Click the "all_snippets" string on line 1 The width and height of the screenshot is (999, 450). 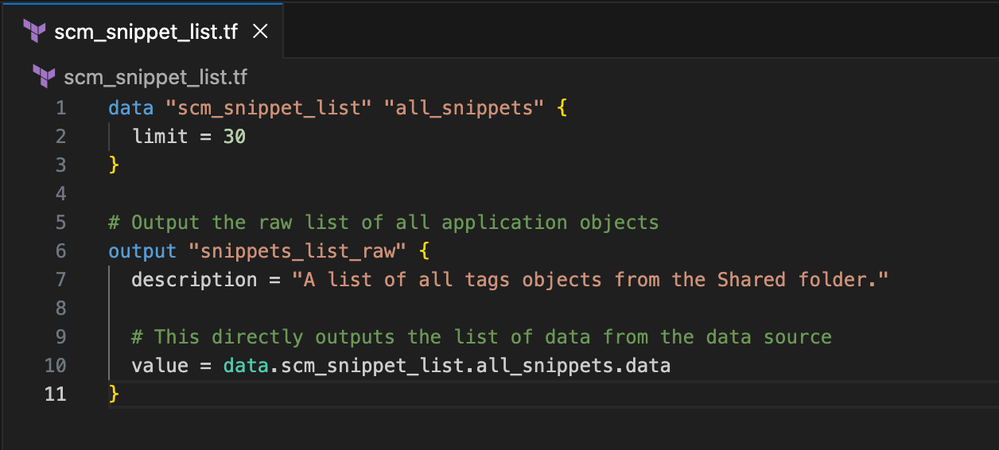tap(464, 108)
